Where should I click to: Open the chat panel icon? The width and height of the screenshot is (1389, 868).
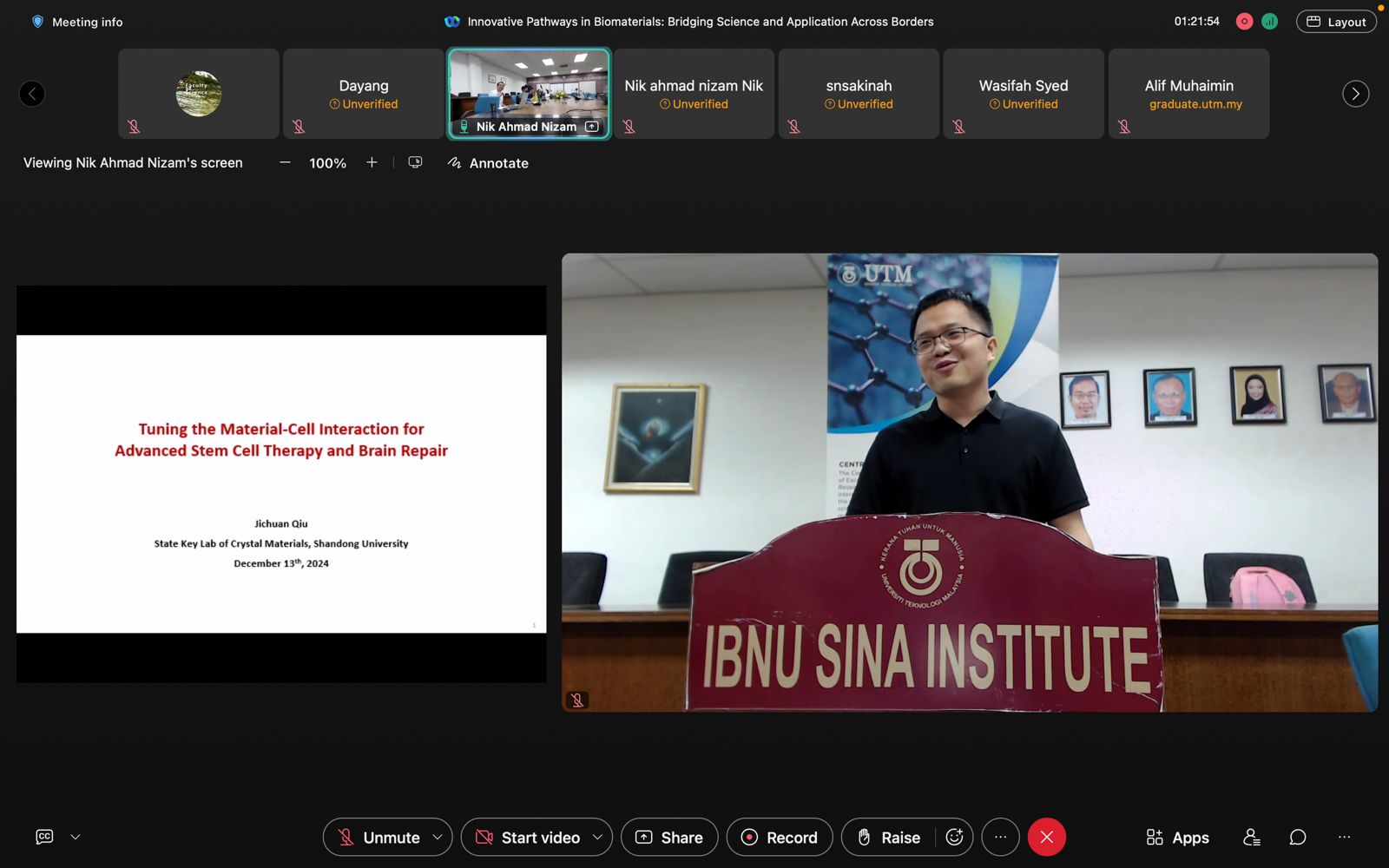[1298, 837]
